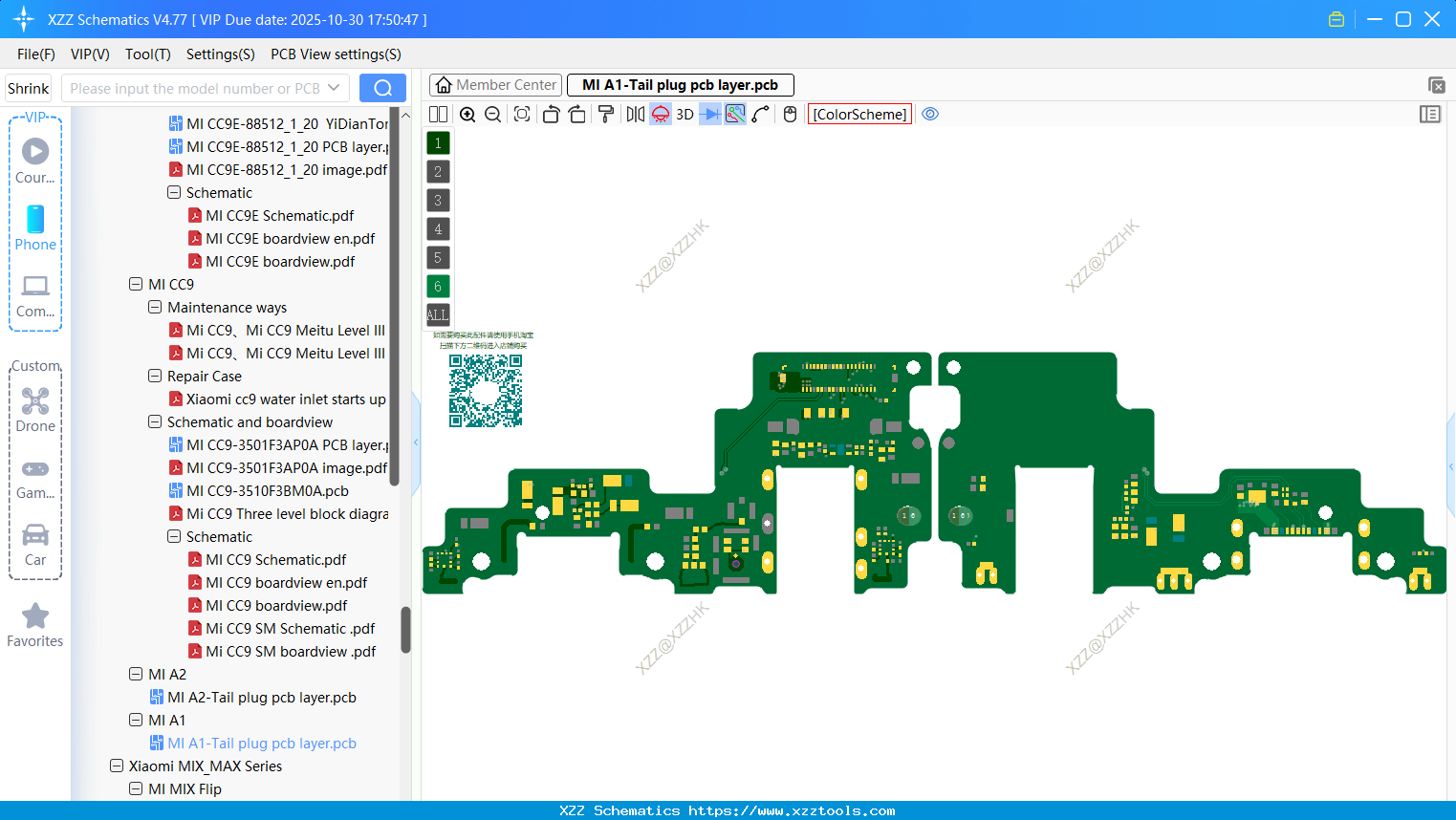Collapse the MI CC9 tree node
Image resolution: width=1456 pixels, height=820 pixels.
[x=135, y=284]
